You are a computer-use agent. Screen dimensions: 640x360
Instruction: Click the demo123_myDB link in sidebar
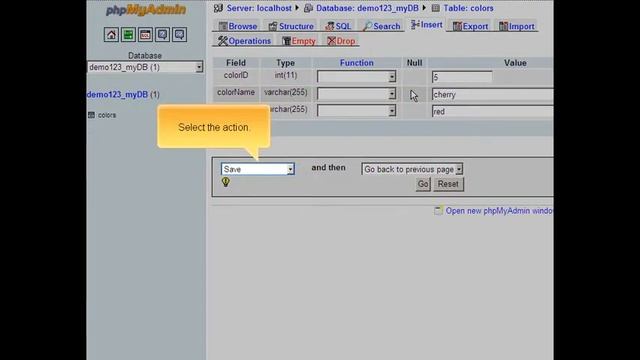tap(117, 95)
